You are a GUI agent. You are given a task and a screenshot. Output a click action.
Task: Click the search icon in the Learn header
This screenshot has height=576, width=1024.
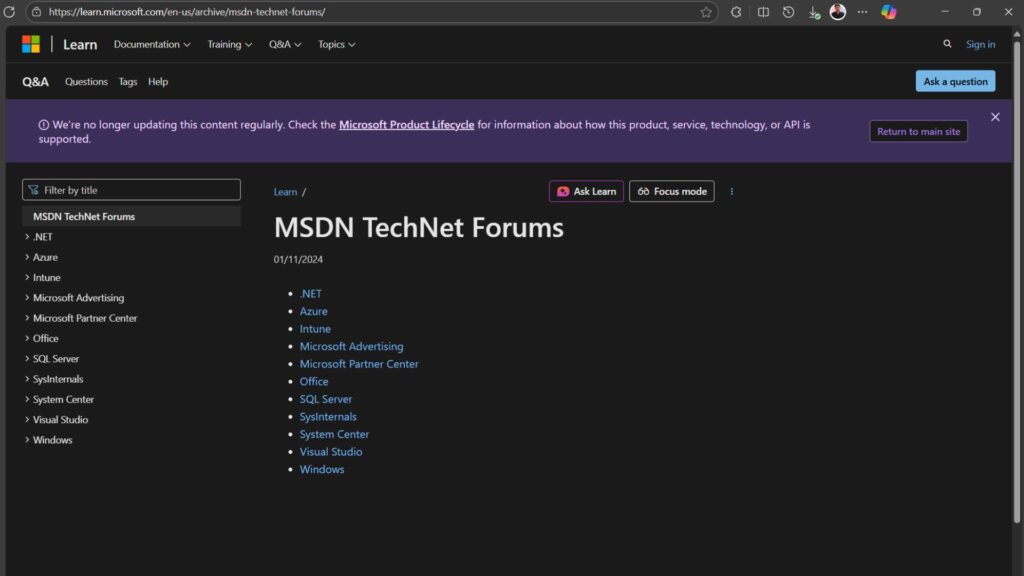(x=946, y=44)
